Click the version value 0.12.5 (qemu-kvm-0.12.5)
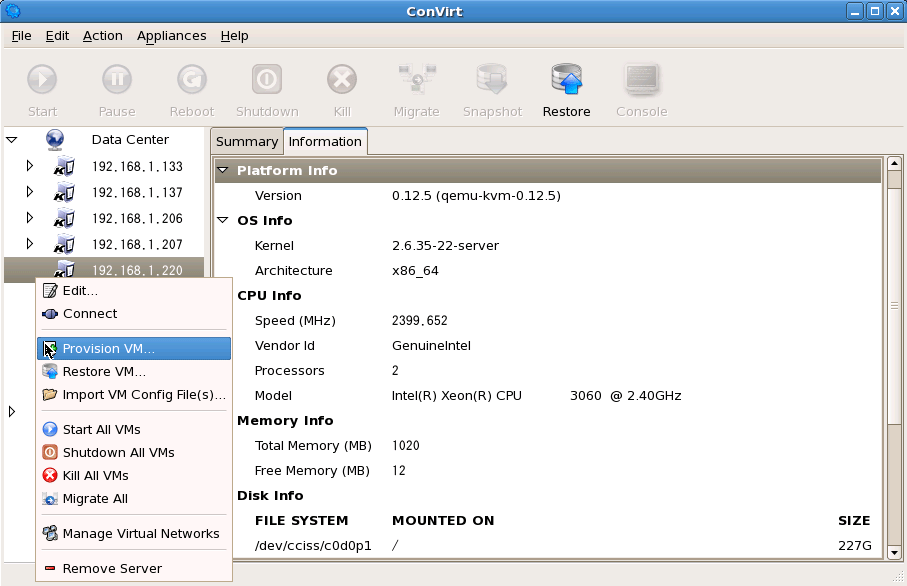907x586 pixels. click(x=476, y=196)
